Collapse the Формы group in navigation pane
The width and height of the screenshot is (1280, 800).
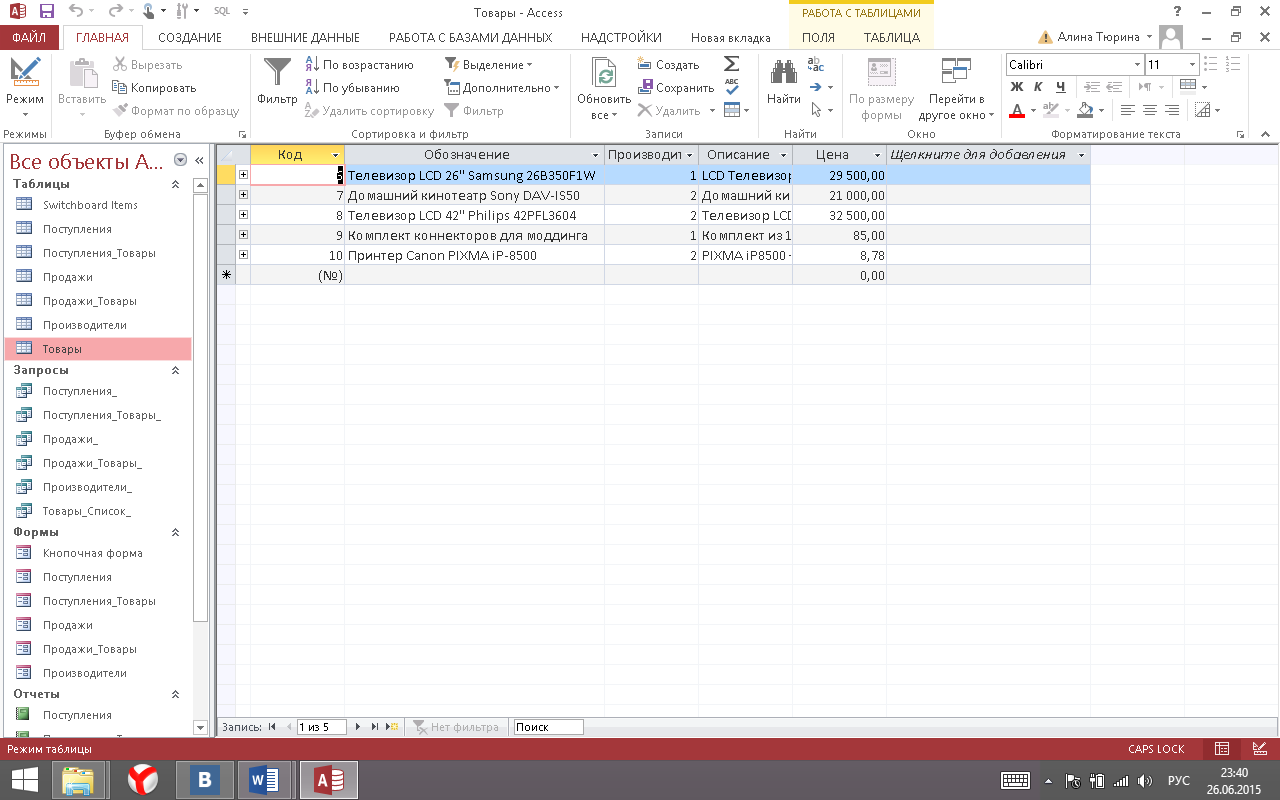pyautogui.click(x=176, y=532)
